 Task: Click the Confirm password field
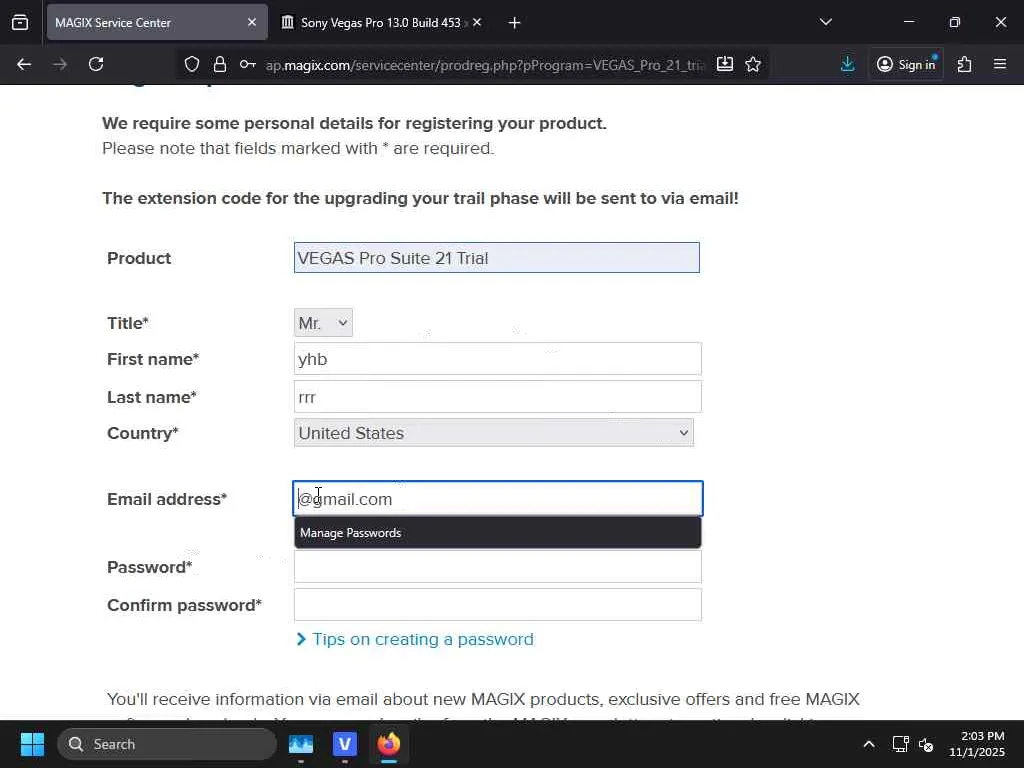[498, 605]
